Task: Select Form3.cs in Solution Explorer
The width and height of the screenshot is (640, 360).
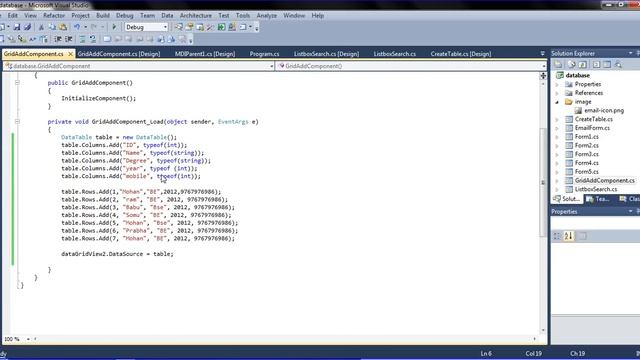Action: (x=587, y=154)
